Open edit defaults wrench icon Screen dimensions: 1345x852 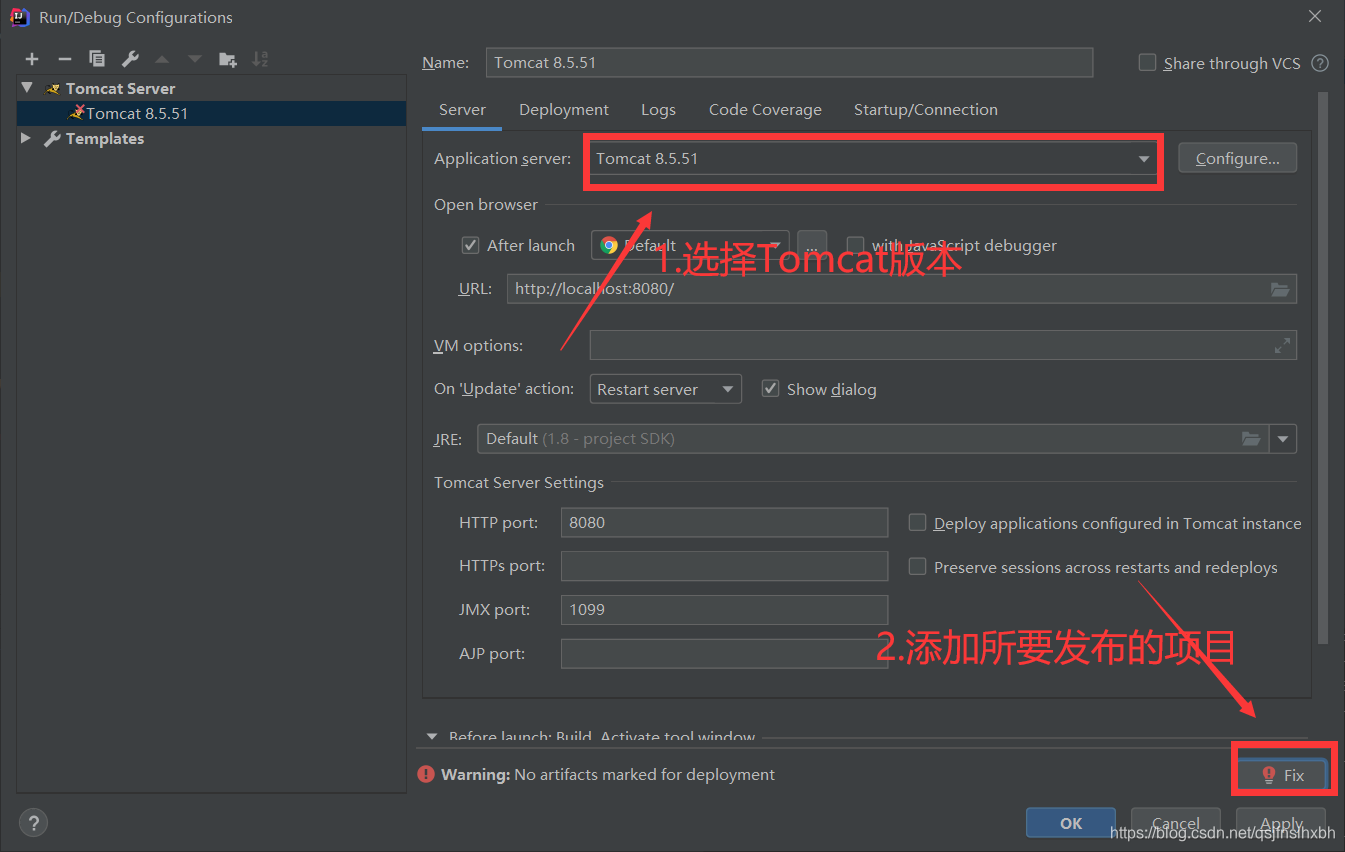pyautogui.click(x=130, y=59)
